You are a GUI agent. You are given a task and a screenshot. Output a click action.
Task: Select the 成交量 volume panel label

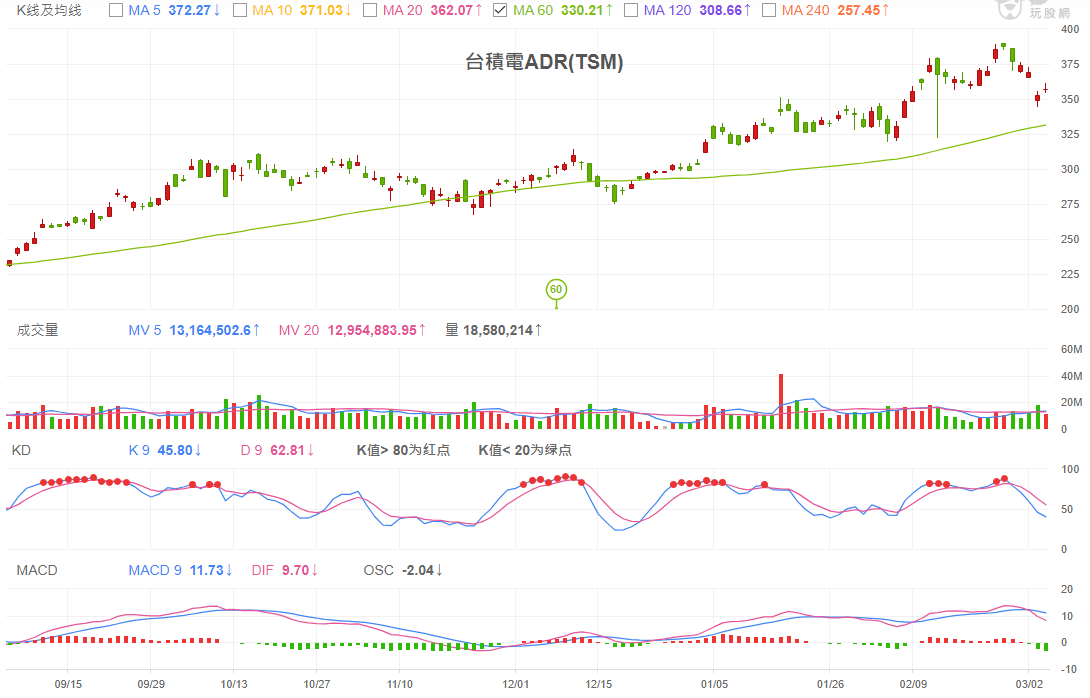(x=35, y=330)
